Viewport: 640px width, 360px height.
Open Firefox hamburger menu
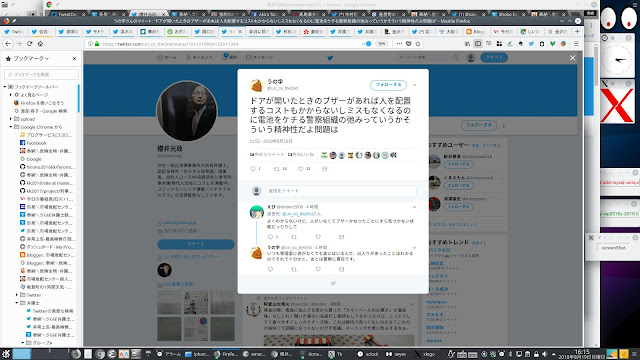[576, 44]
